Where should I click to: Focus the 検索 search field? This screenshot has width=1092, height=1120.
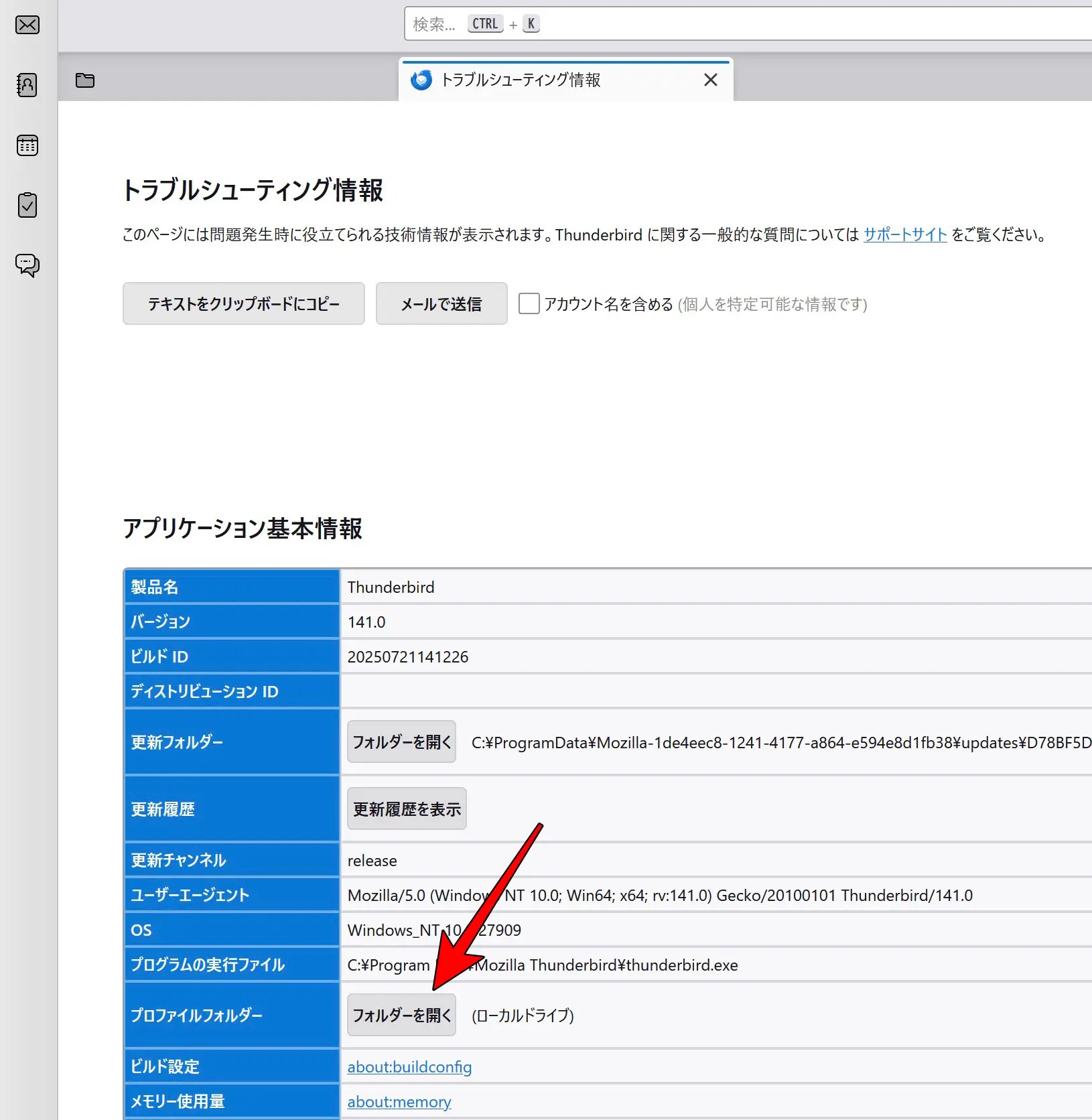click(x=748, y=24)
